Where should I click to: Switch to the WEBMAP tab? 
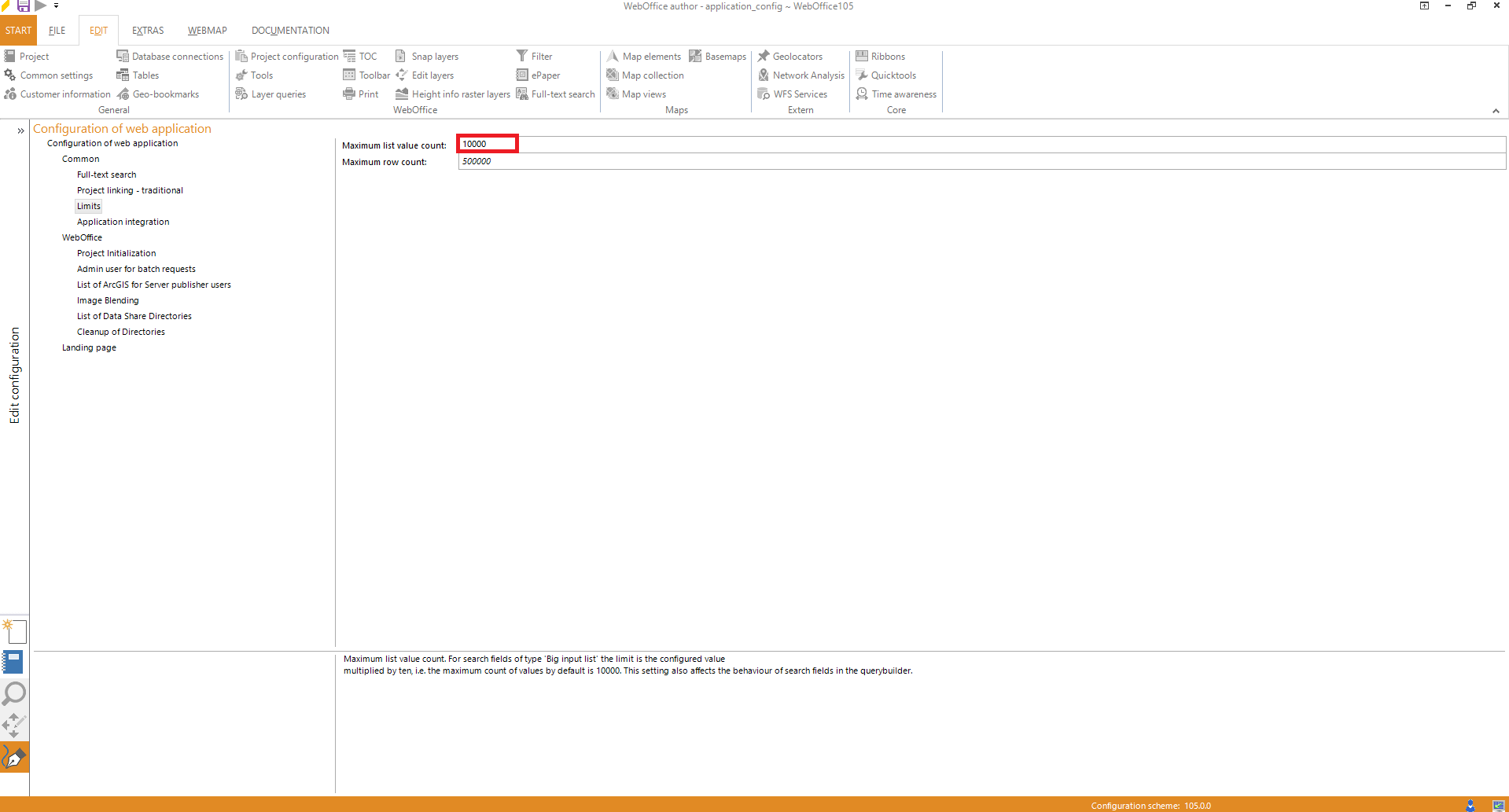(x=207, y=30)
